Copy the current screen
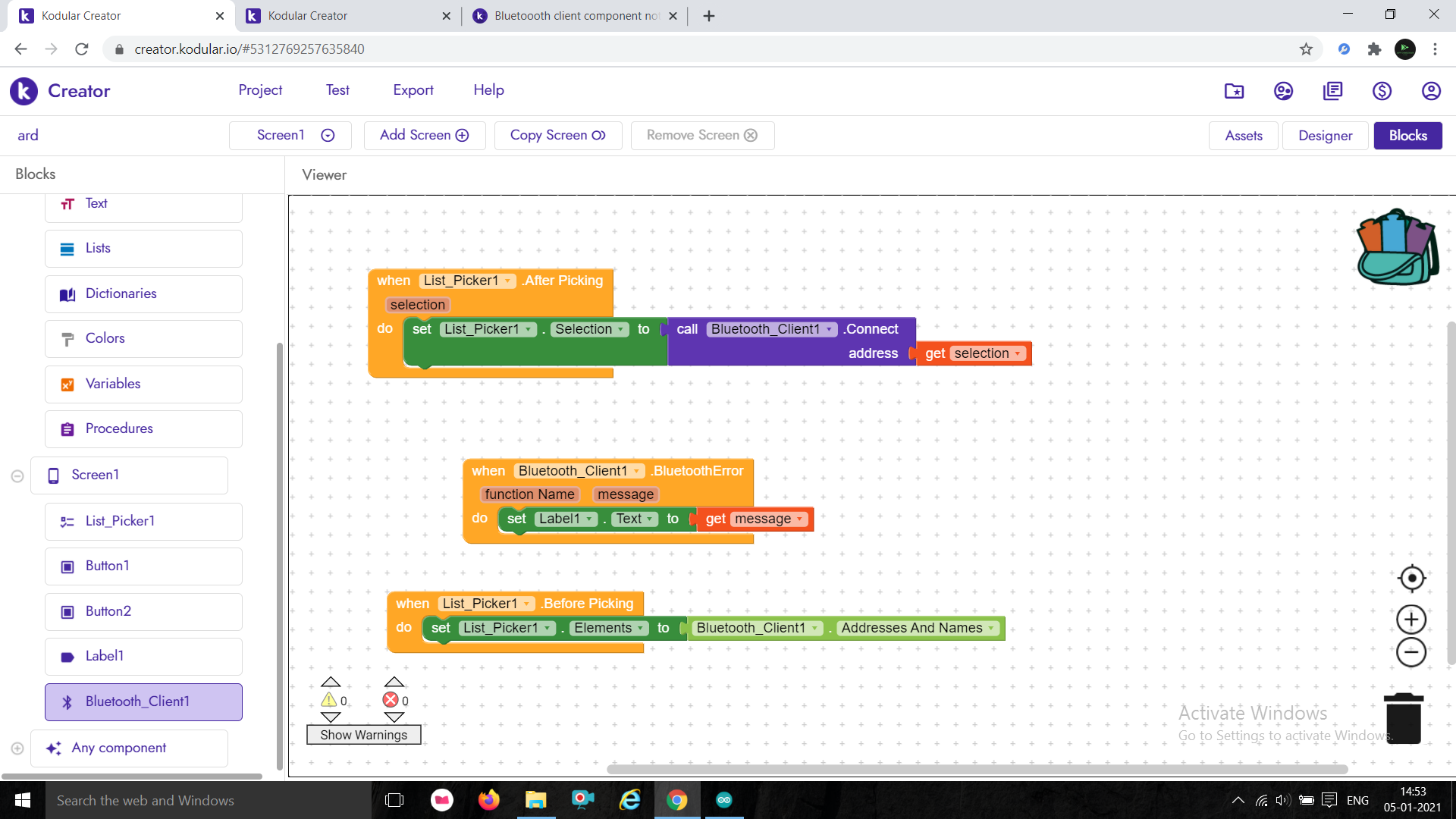1456x819 pixels. 557,135
